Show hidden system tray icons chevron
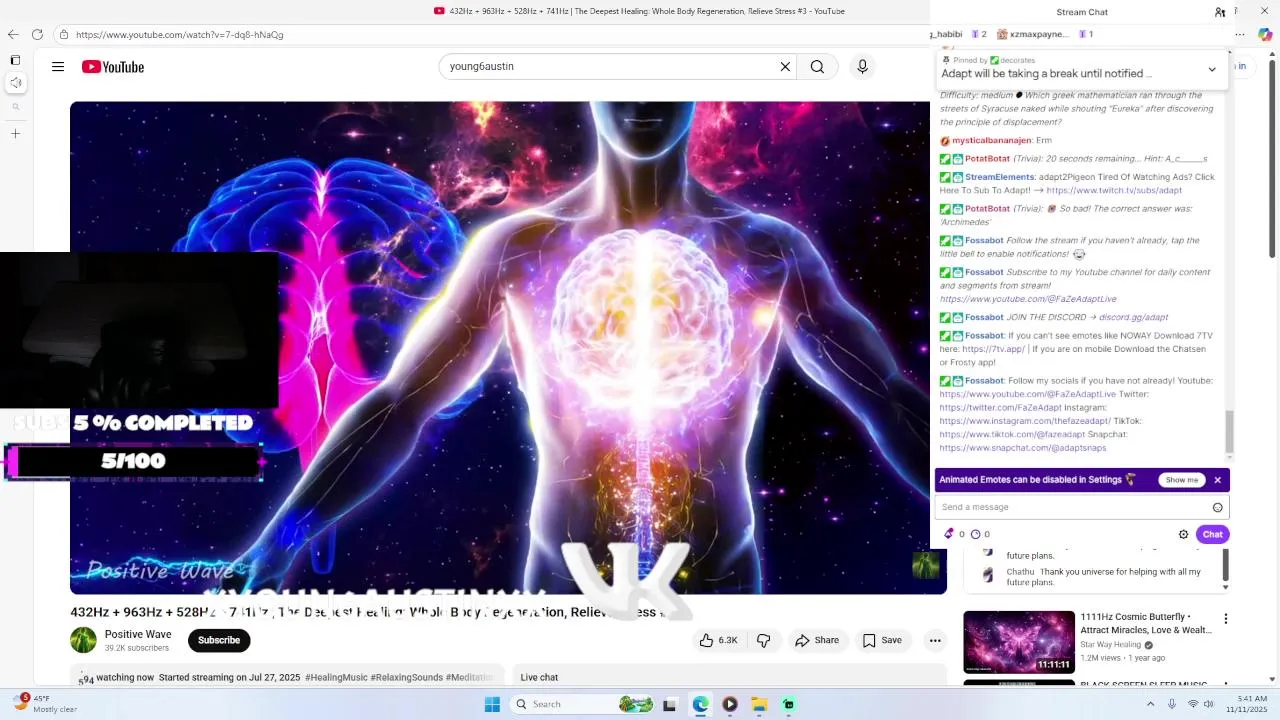The image size is (1280, 720). (1150, 704)
